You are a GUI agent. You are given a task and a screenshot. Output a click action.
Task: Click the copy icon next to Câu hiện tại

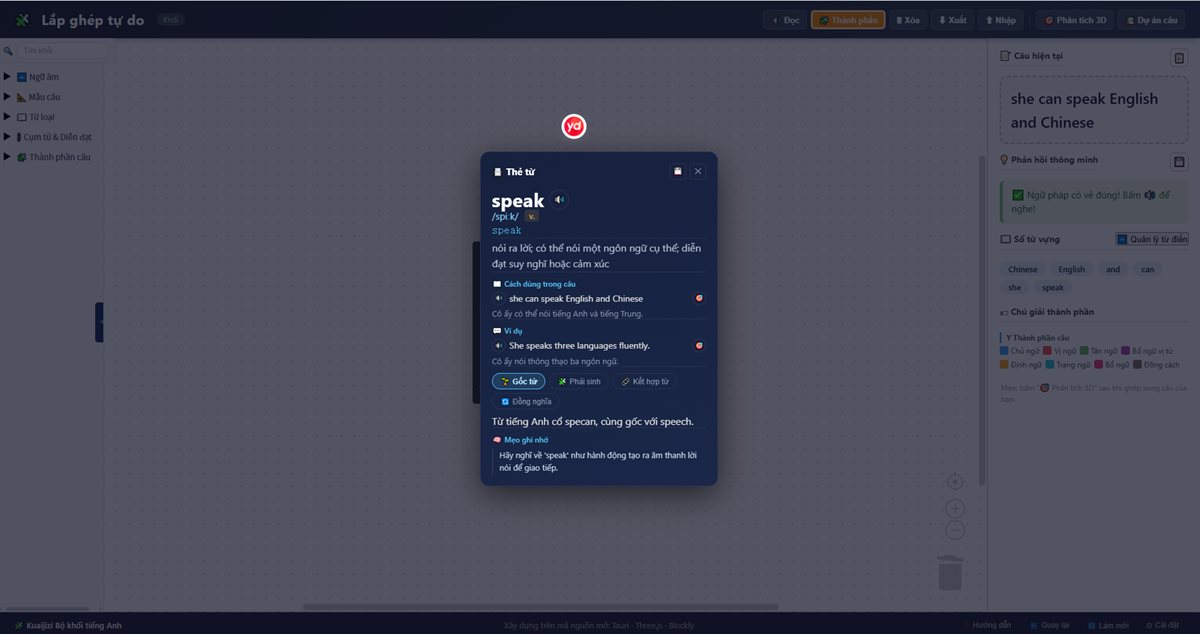click(x=1179, y=57)
